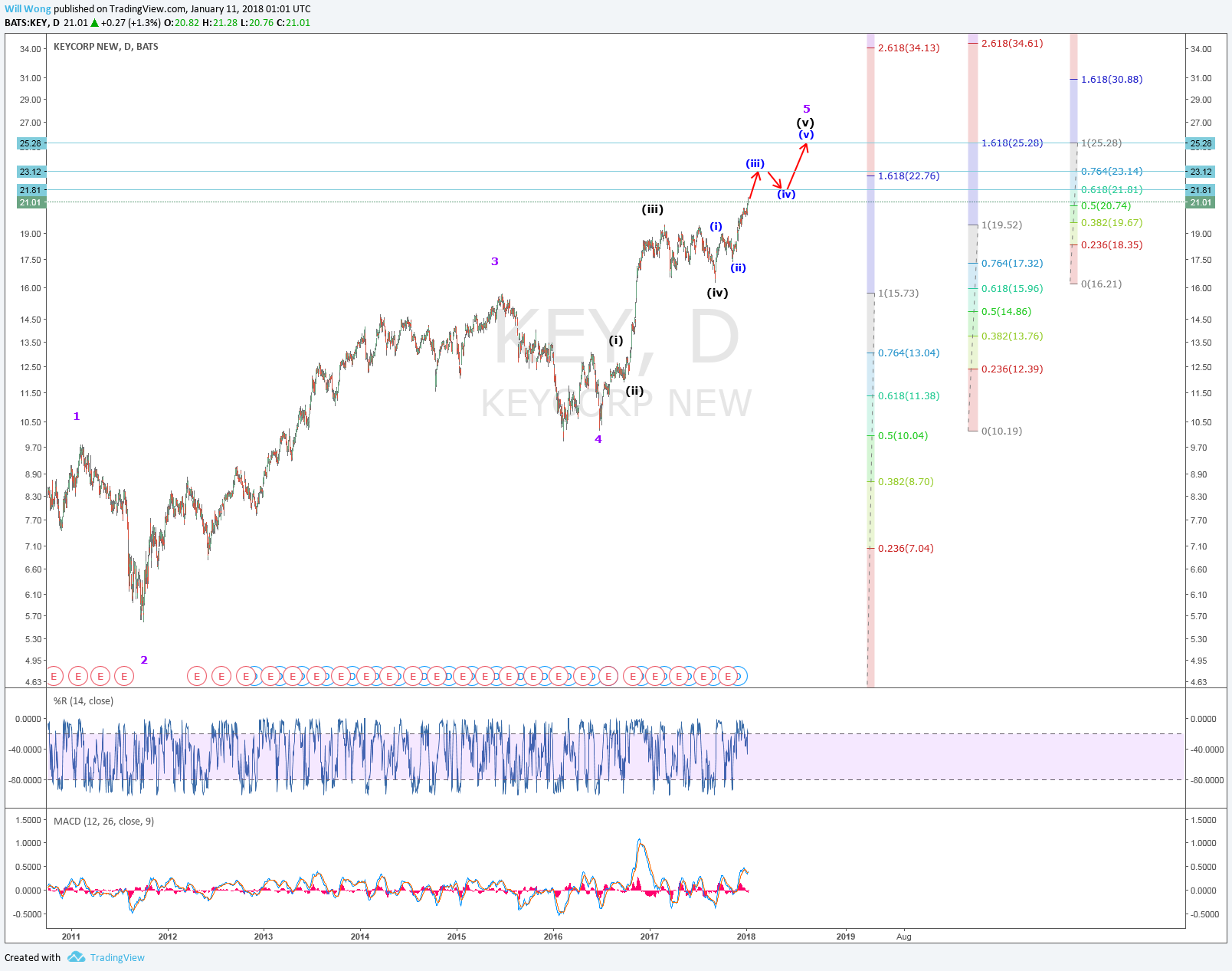The height and width of the screenshot is (971, 1232).
Task: Click the 0.618(21.81) Fibonacci label
Action: 1112,190
